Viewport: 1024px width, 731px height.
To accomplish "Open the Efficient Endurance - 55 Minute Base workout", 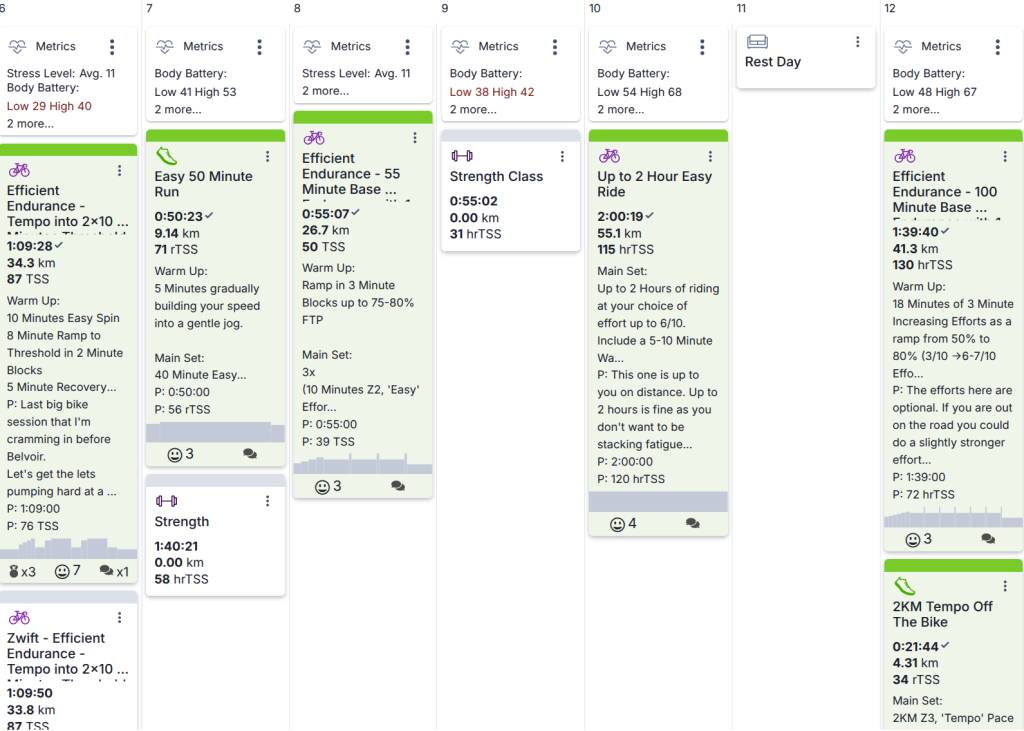I will 351,174.
